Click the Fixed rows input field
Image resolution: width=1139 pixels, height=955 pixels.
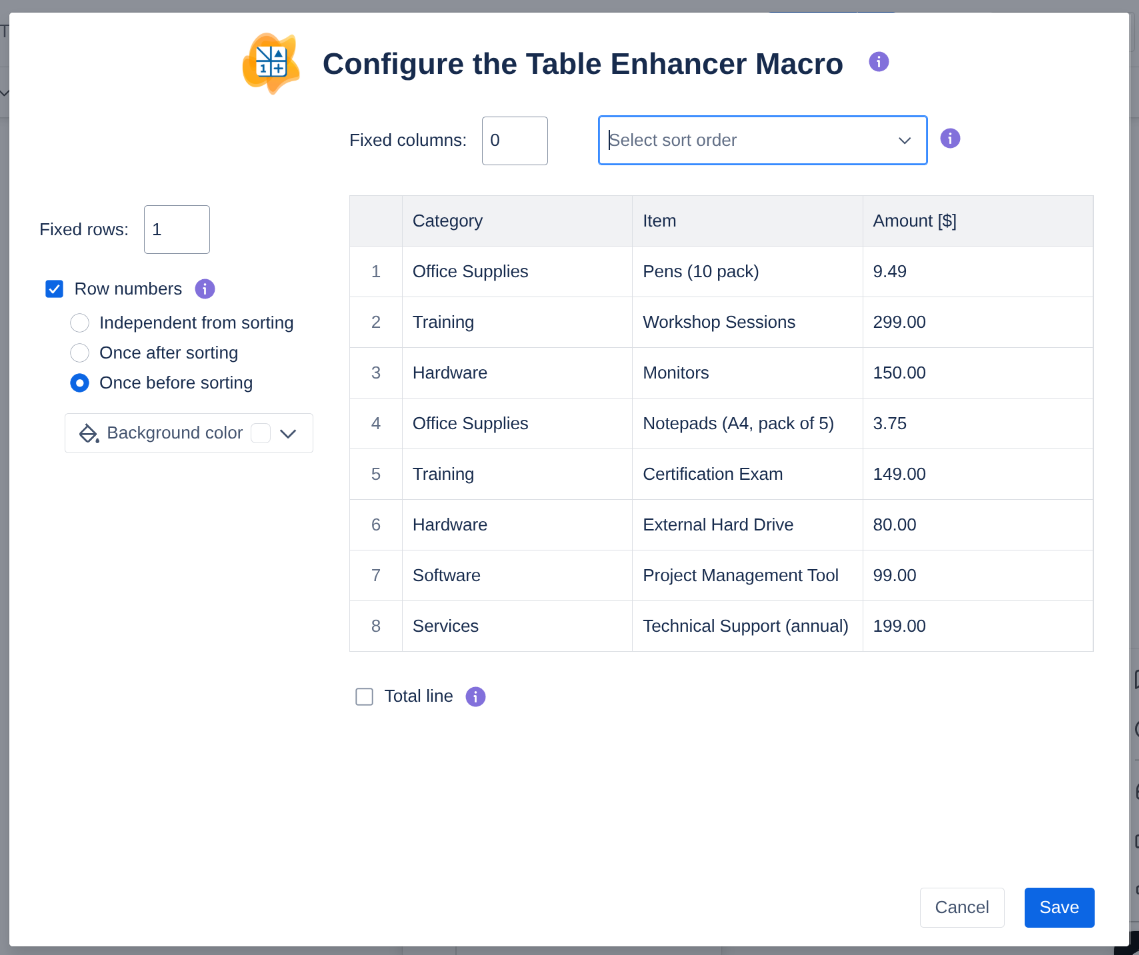[176, 230]
